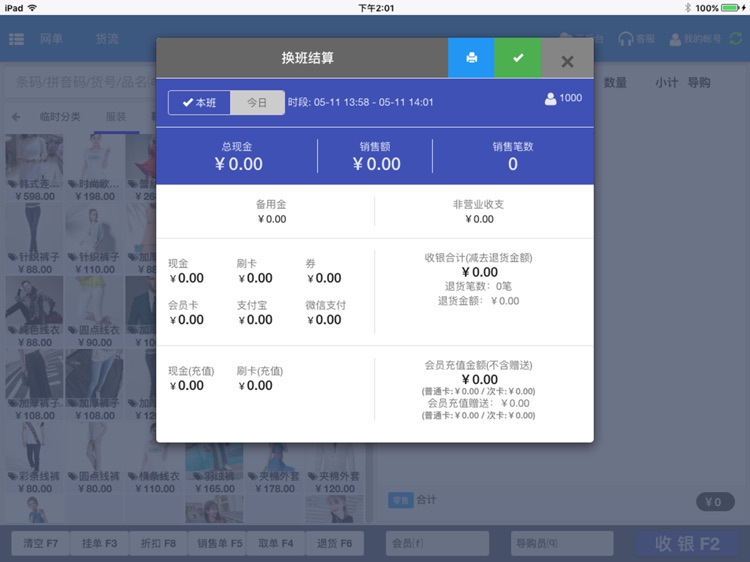Select the 时尚欧 product at ¥198.00
Viewport: 750px width, 562px height.
95,168
